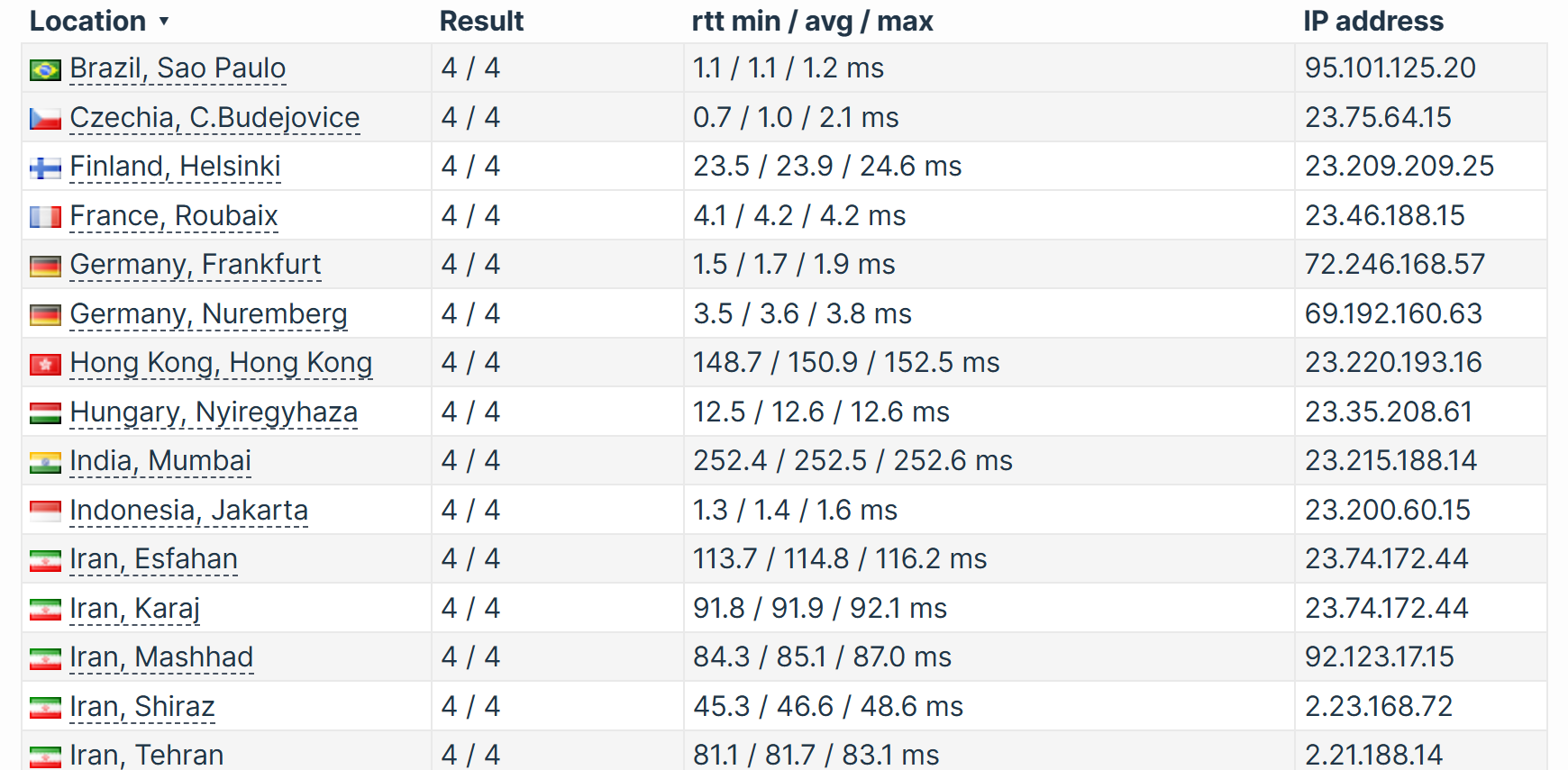Click the rtt min / avg / max header
This screenshot has height=770, width=1568.
pos(812,22)
